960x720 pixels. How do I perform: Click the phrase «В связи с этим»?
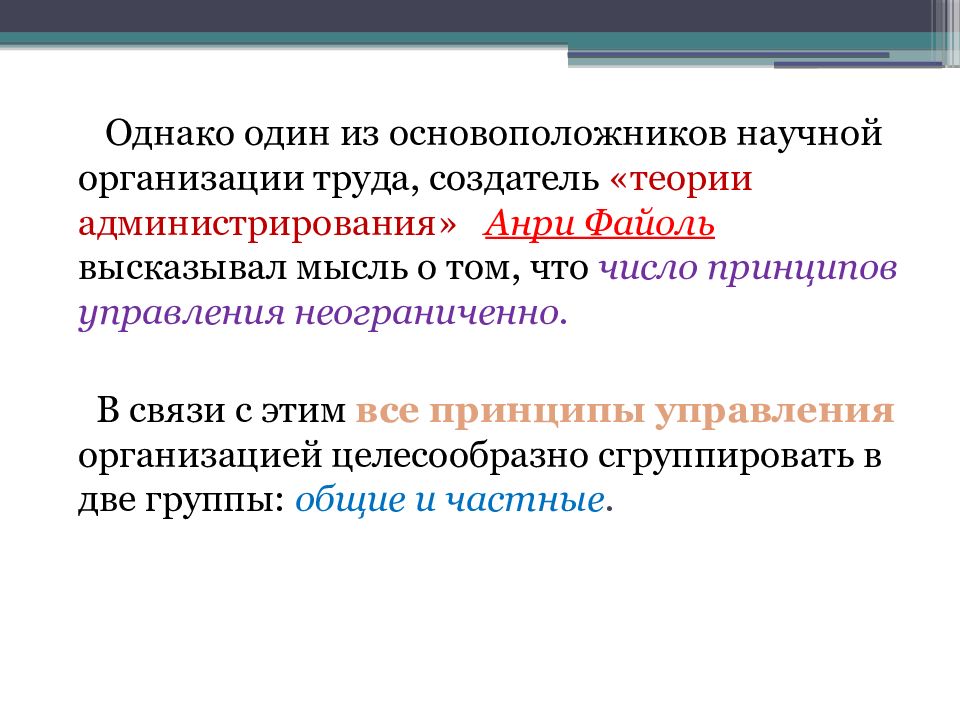(x=221, y=410)
